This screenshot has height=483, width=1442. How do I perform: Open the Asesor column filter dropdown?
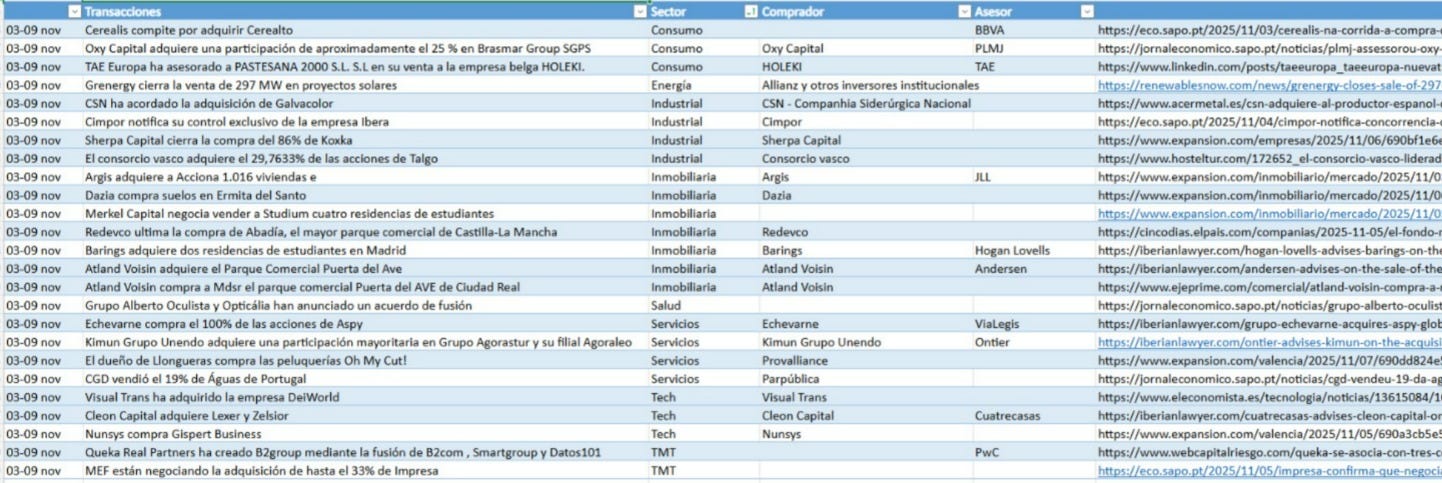click(1087, 11)
